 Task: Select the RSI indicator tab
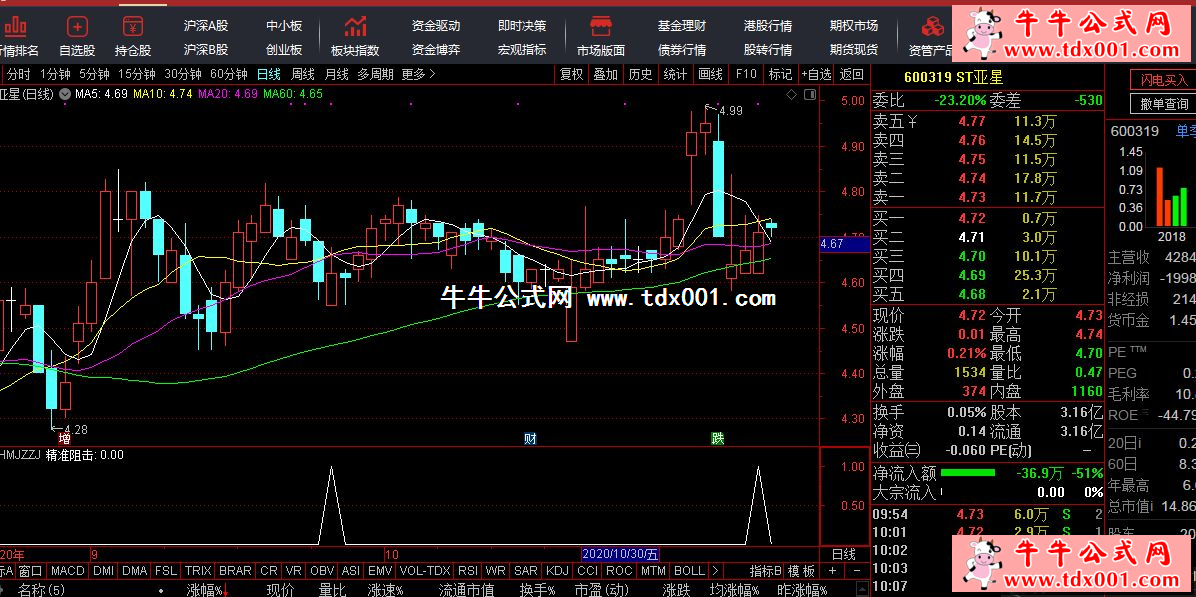[x=468, y=570]
